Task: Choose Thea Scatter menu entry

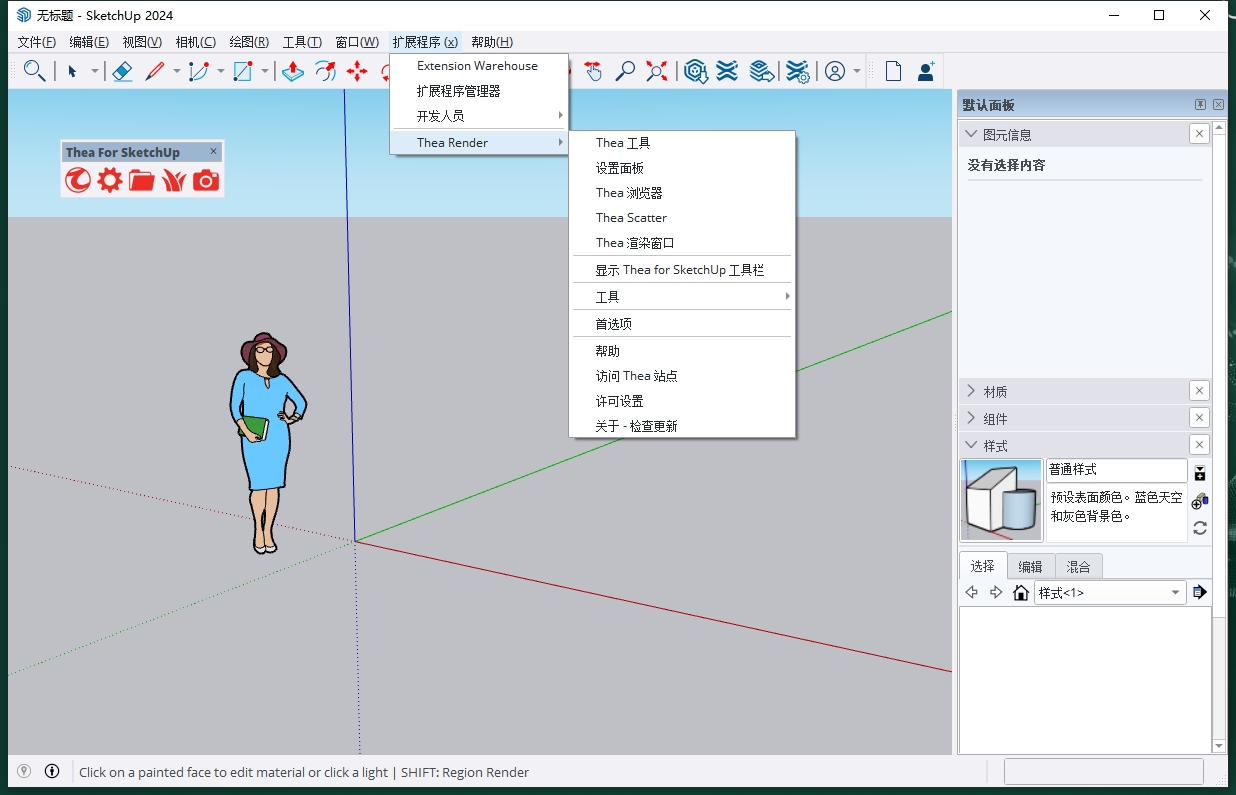Action: [x=682, y=218]
